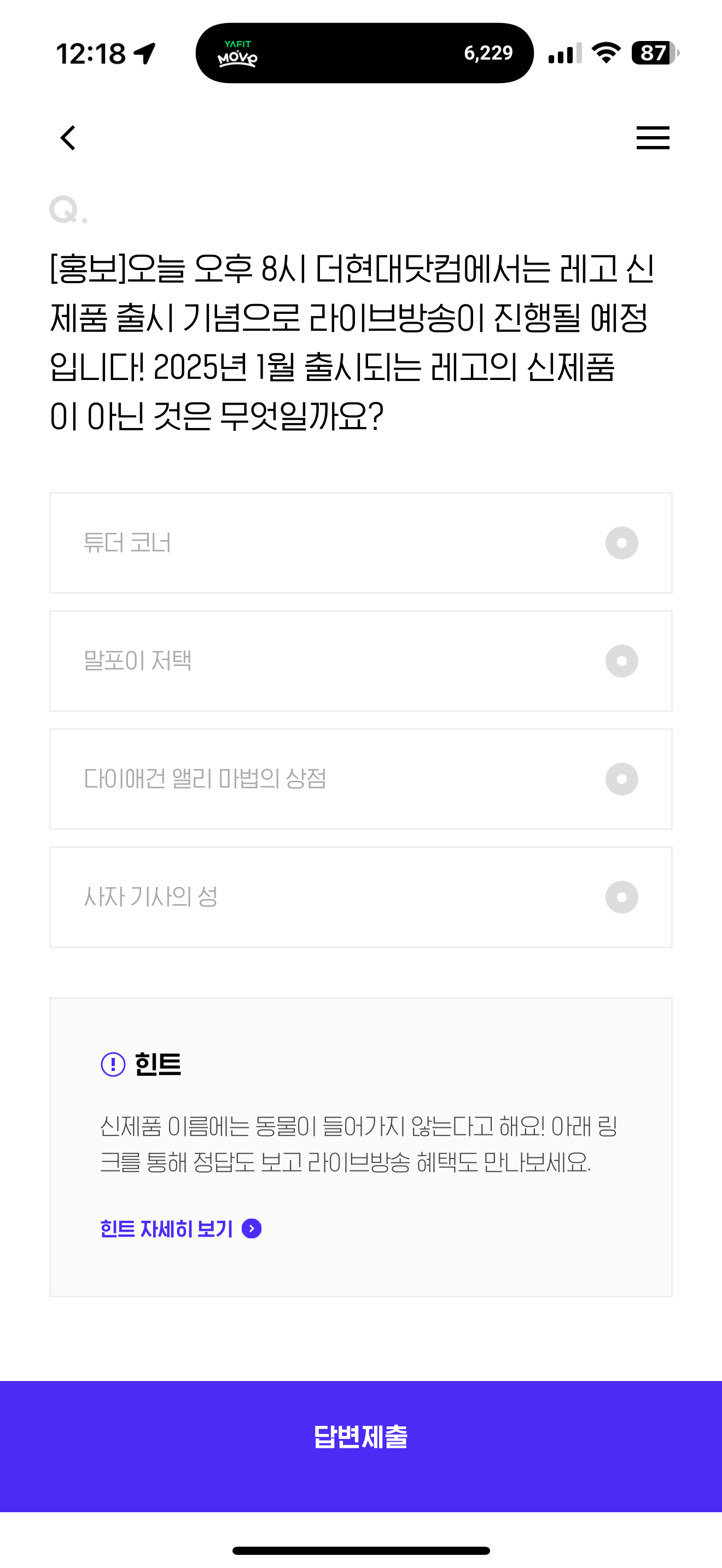Choose the 튜더 코너 answer text
722x1568 pixels.
click(127, 543)
